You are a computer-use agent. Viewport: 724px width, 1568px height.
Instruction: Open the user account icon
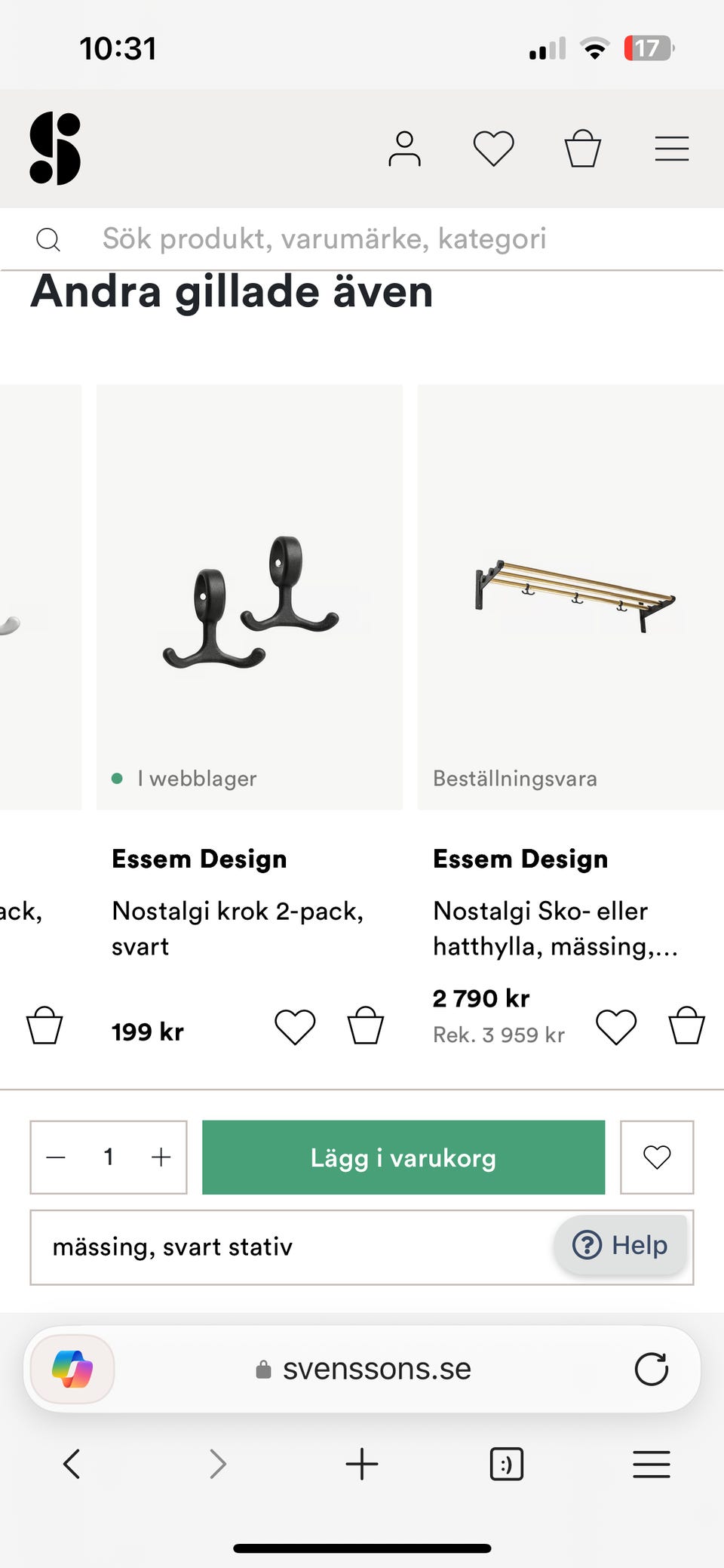coord(404,149)
